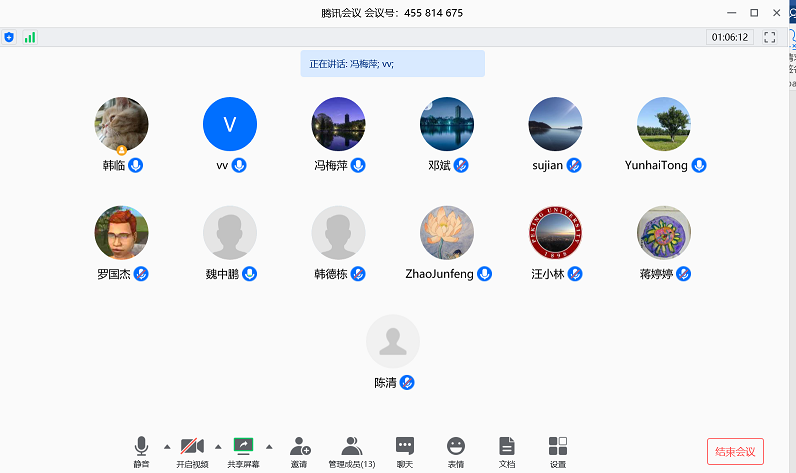Check network signal strength bars icon
Screen dimensions: 796x473
(30, 37)
